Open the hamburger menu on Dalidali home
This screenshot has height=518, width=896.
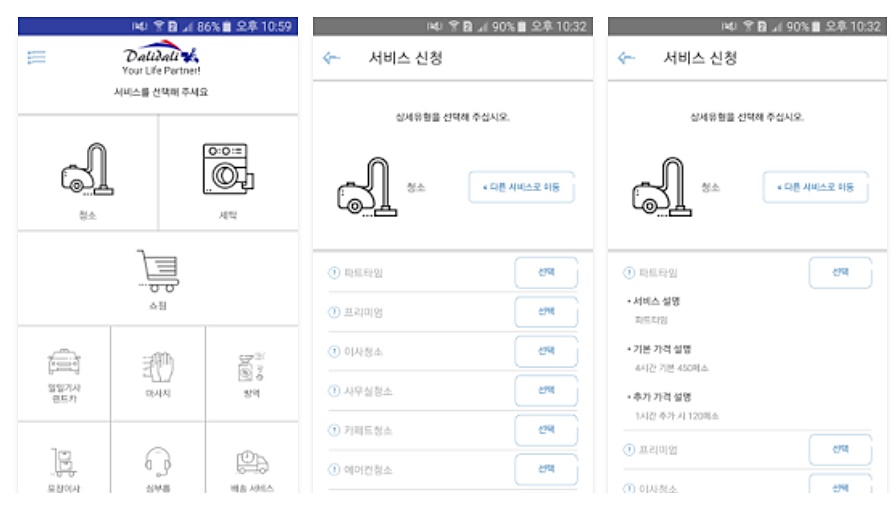click(x=37, y=59)
